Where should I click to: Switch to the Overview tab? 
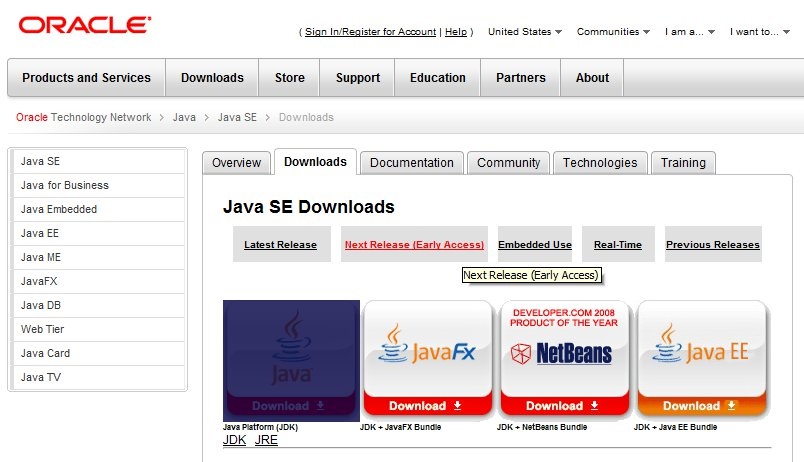[x=236, y=163]
